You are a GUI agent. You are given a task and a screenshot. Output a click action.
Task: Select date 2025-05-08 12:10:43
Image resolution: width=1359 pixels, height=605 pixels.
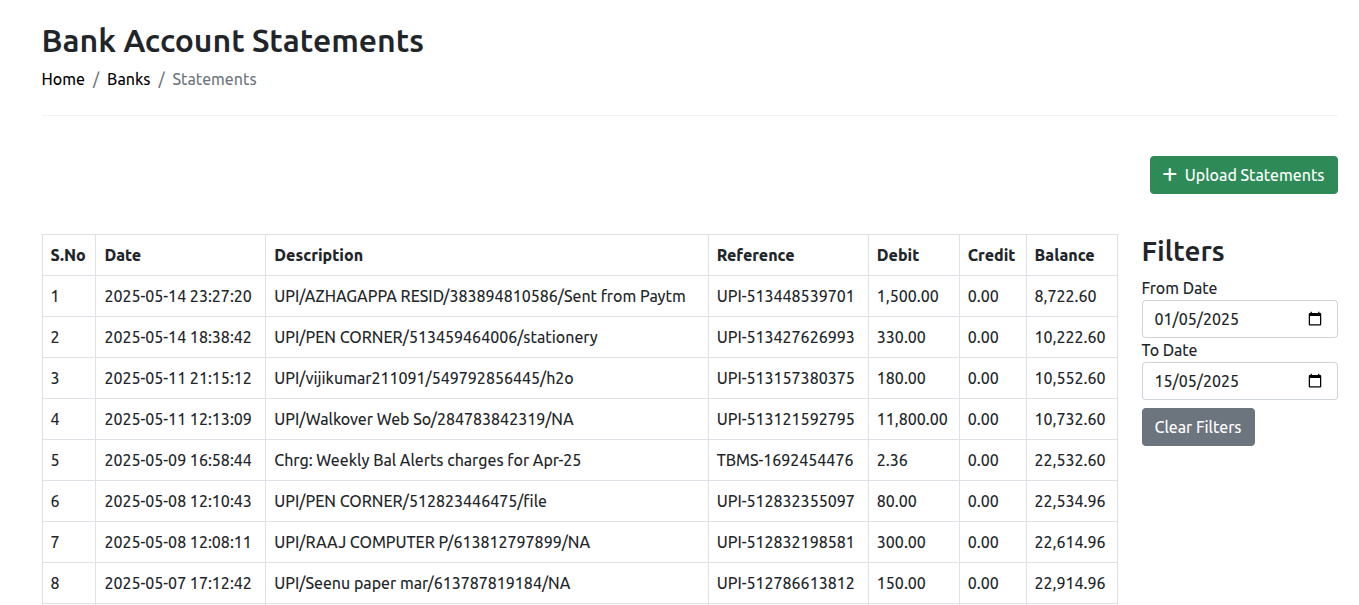tap(178, 501)
